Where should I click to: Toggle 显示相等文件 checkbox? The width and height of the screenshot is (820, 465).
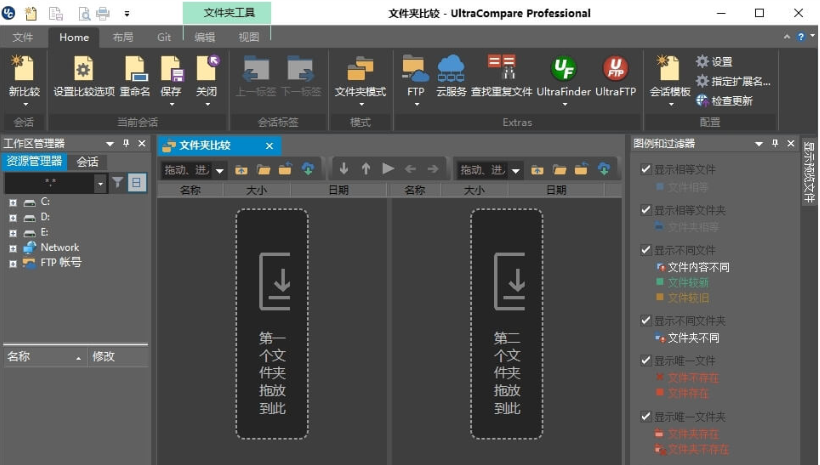646,169
